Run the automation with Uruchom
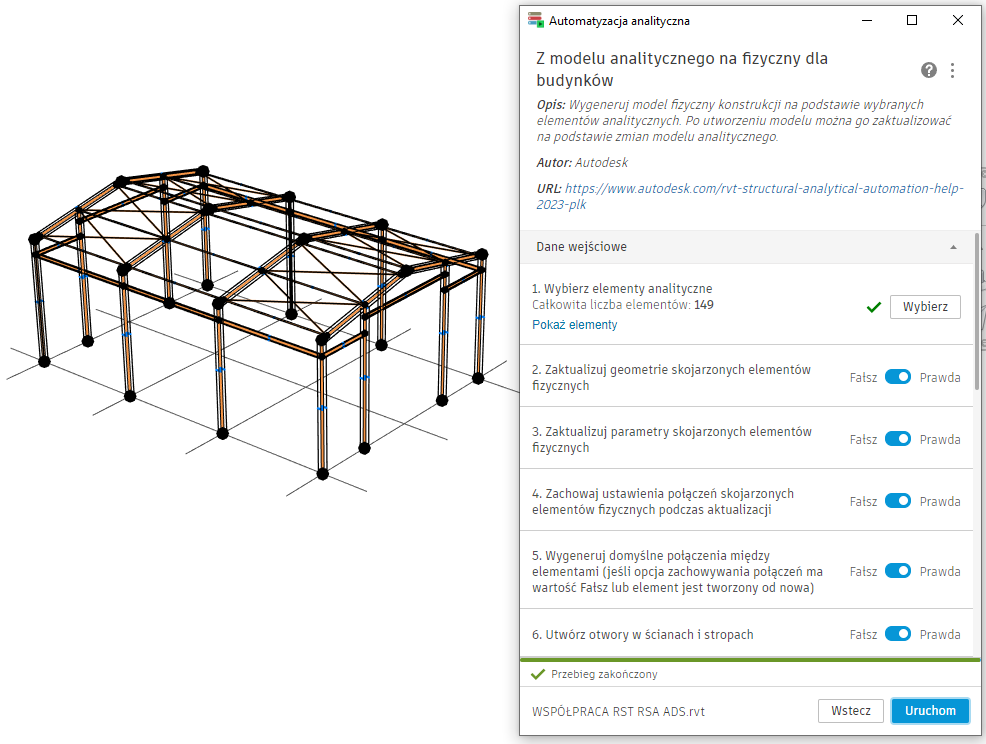This screenshot has height=744, width=986. point(929,711)
